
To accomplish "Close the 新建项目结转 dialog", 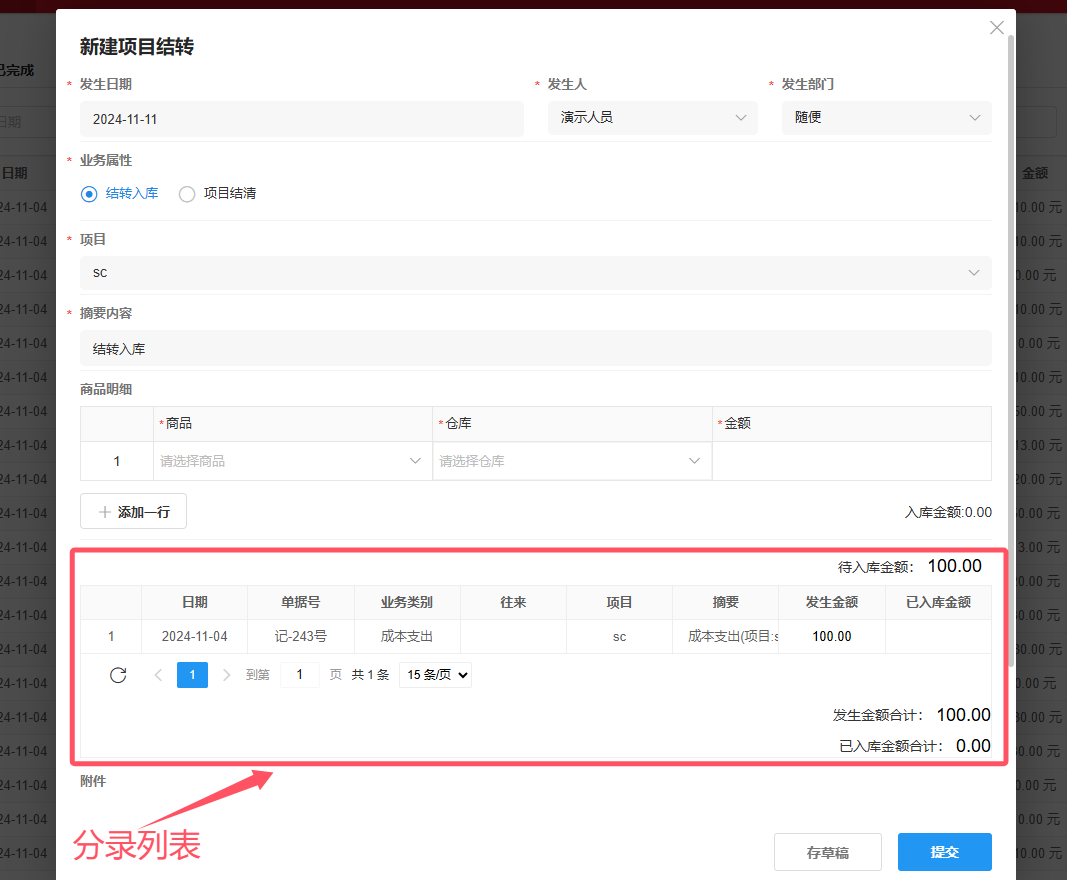I will [x=996, y=28].
